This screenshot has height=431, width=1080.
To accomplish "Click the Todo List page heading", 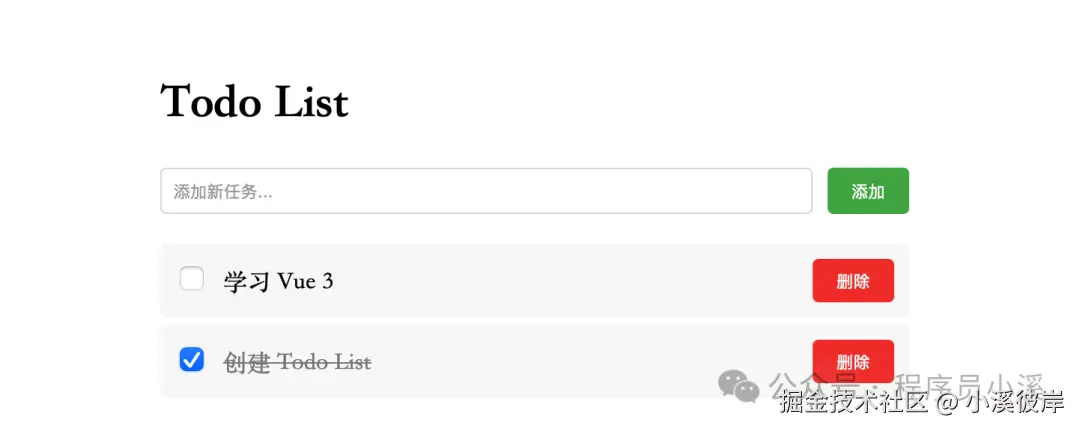I will [x=255, y=102].
